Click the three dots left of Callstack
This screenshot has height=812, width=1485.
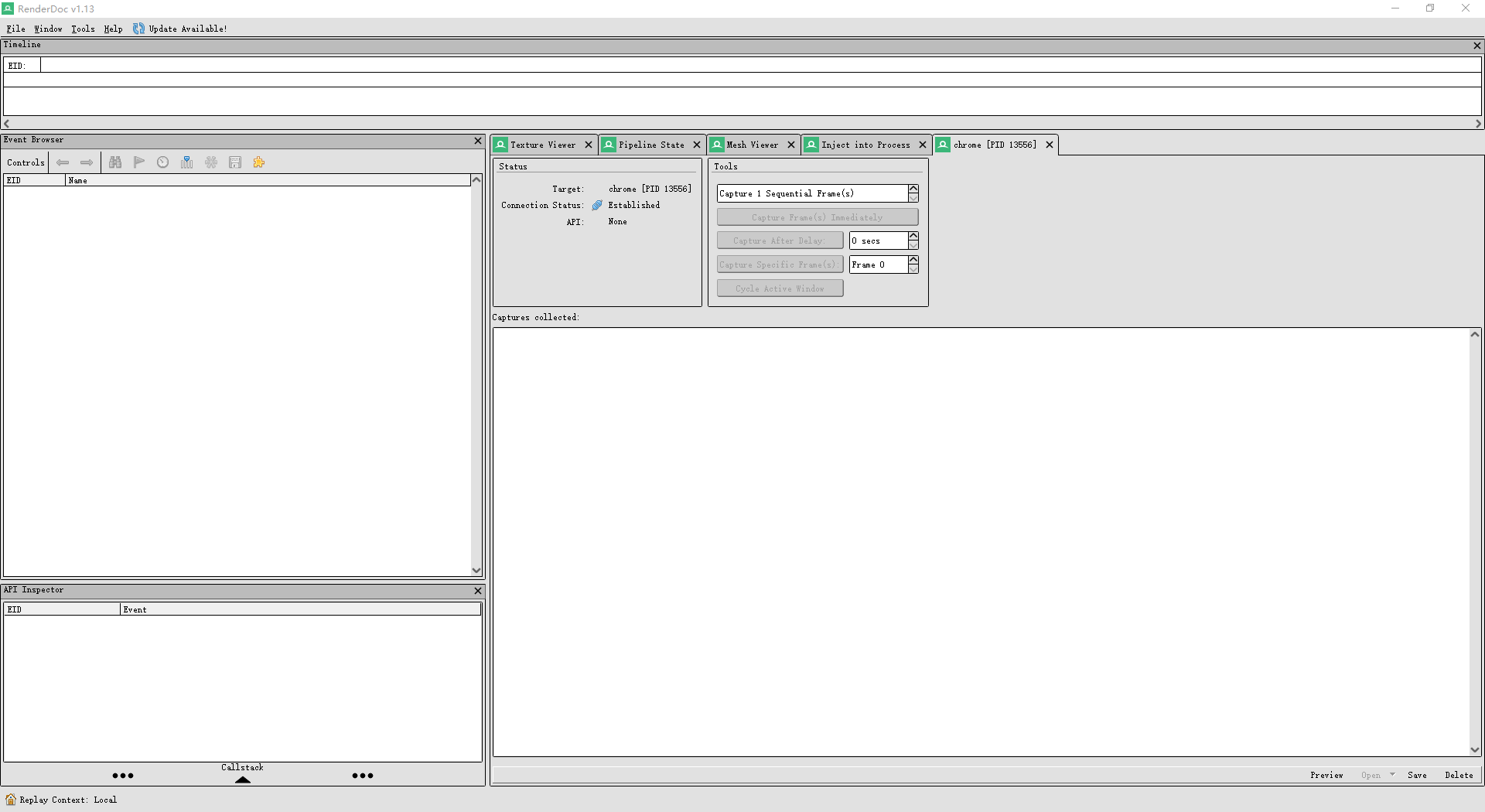(x=123, y=776)
